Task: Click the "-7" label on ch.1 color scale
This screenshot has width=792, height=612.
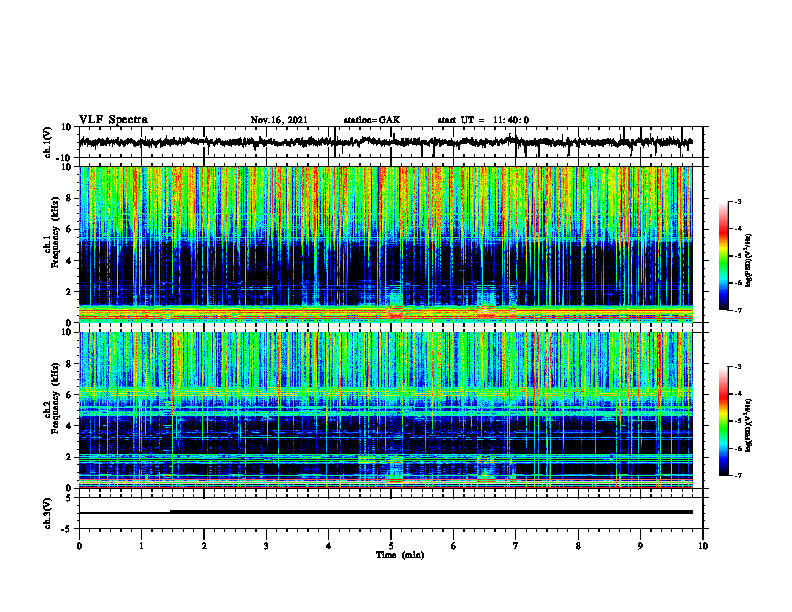Action: (738, 310)
